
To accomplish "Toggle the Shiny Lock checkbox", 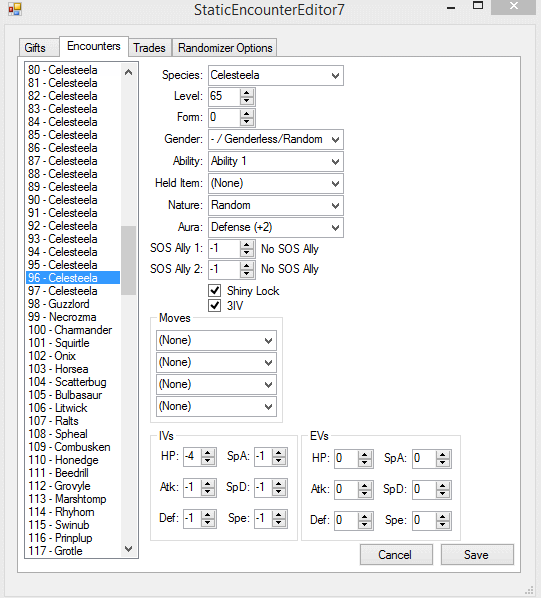I will pos(215,290).
